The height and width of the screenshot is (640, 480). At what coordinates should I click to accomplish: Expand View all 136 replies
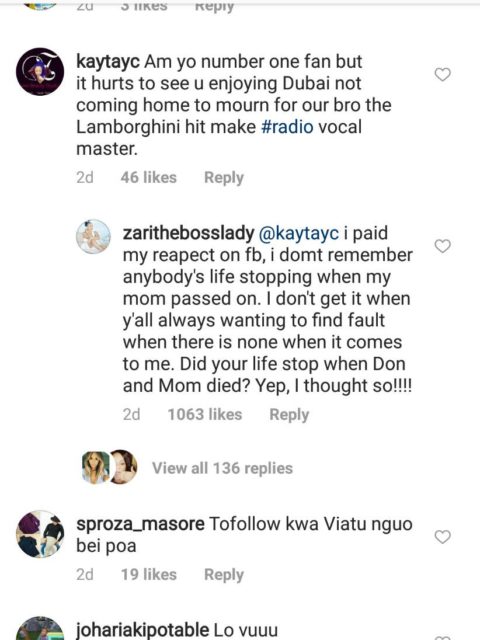pos(222,468)
